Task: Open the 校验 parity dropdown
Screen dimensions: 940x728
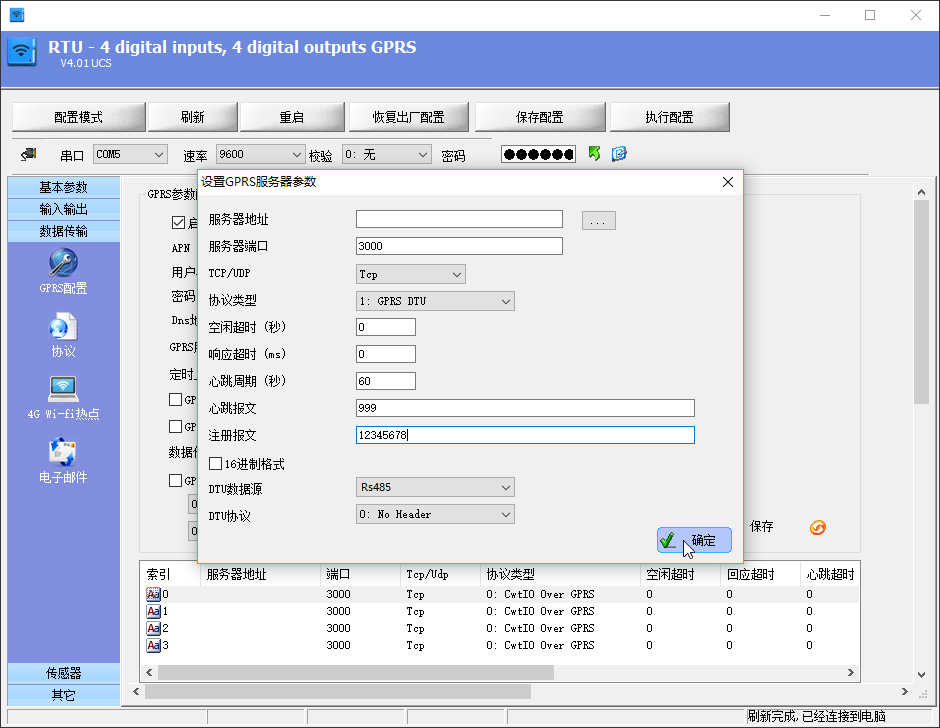Action: point(387,154)
